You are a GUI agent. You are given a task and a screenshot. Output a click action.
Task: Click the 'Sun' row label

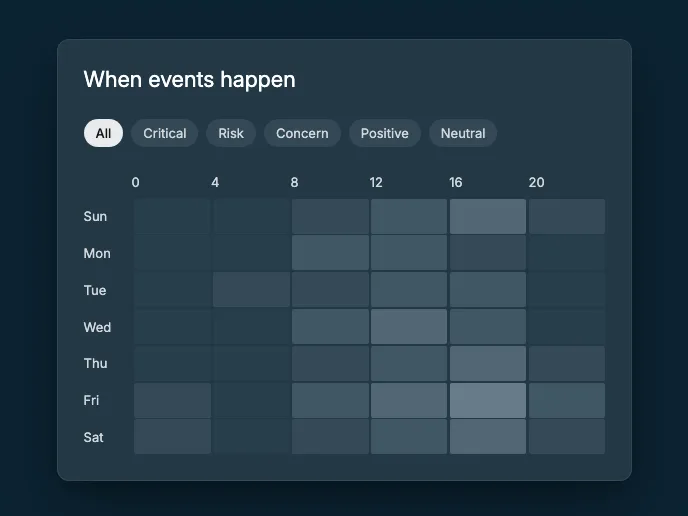(95, 216)
